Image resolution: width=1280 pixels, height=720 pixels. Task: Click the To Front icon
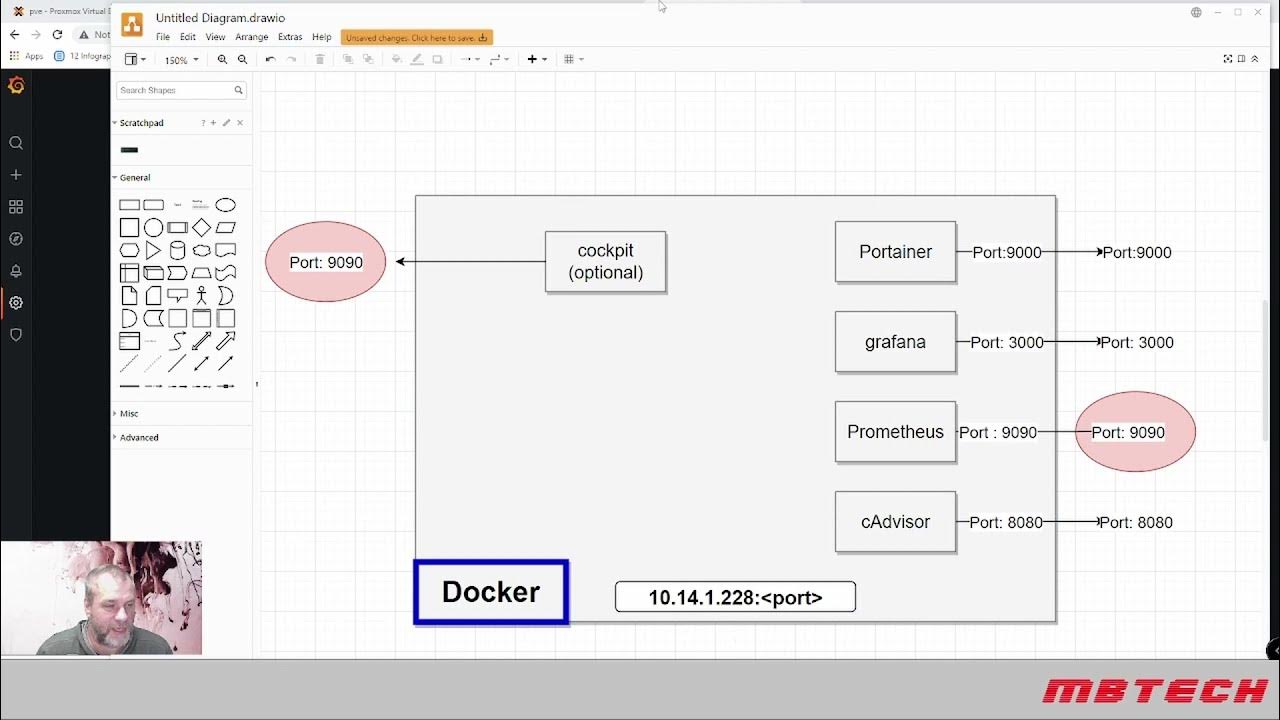tap(348, 60)
